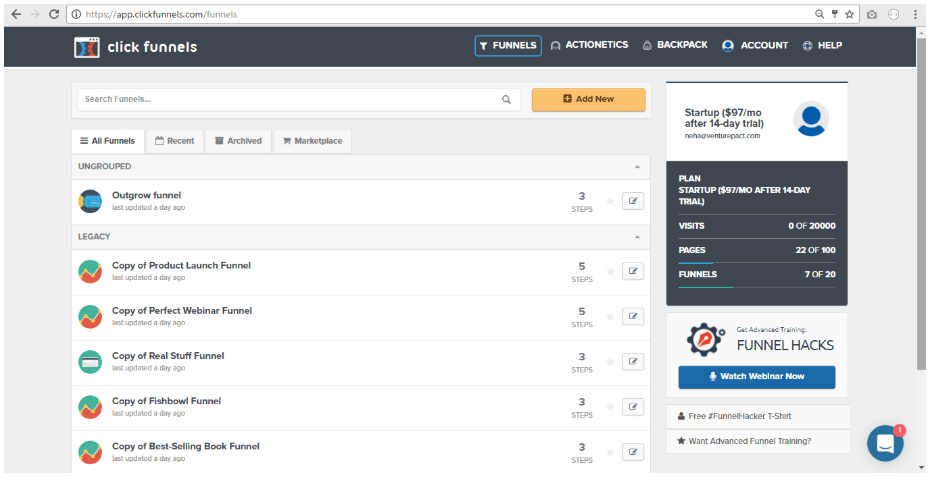
Task: View site info icon beside the URL
Action: coord(76,14)
